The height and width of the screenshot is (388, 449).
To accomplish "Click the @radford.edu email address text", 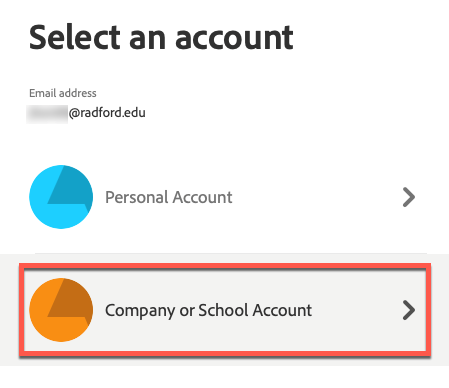I will [x=107, y=113].
